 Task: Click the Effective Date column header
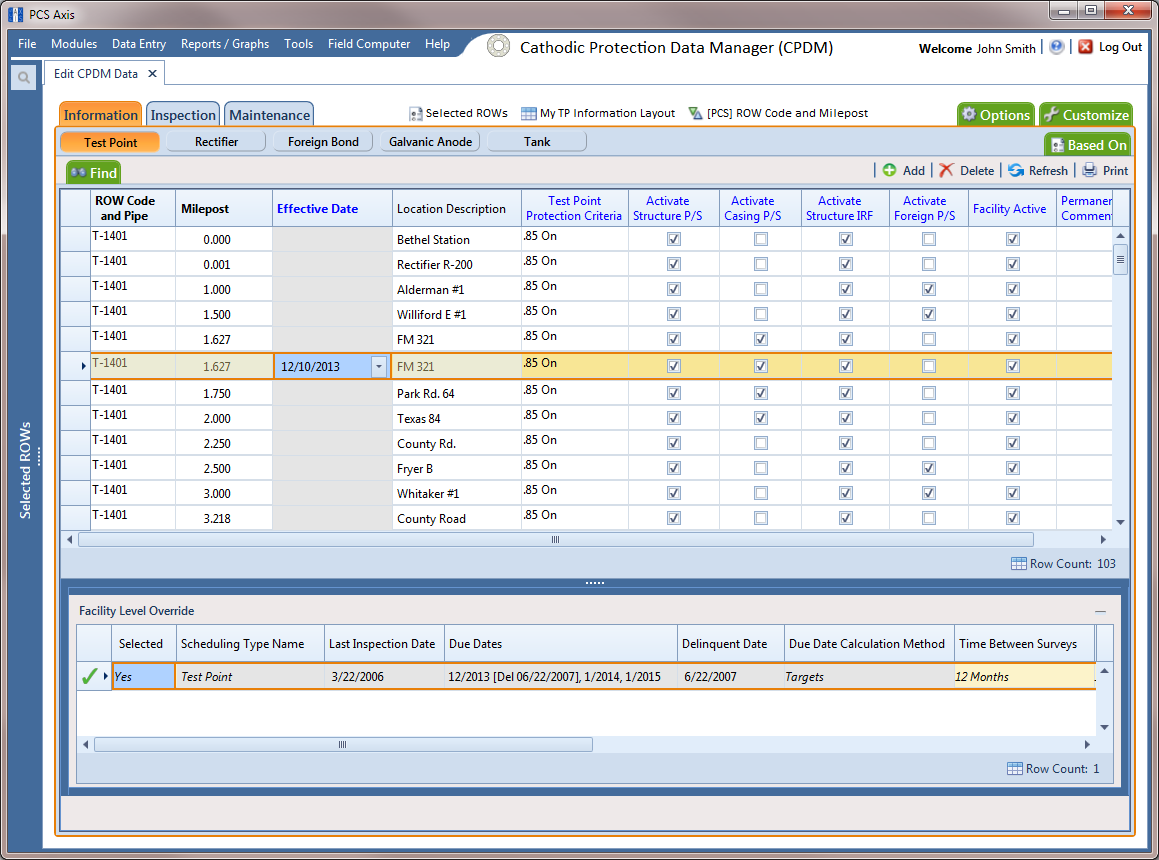332,209
